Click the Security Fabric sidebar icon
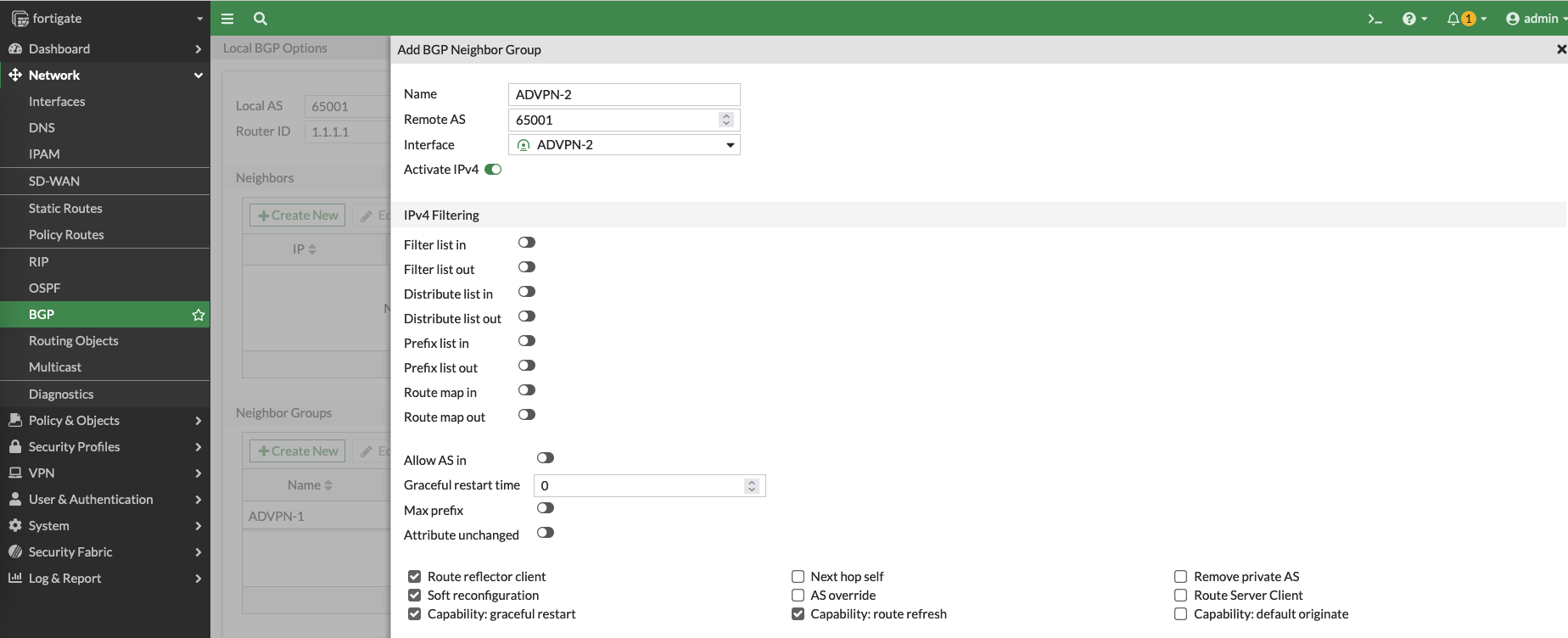 (x=15, y=551)
